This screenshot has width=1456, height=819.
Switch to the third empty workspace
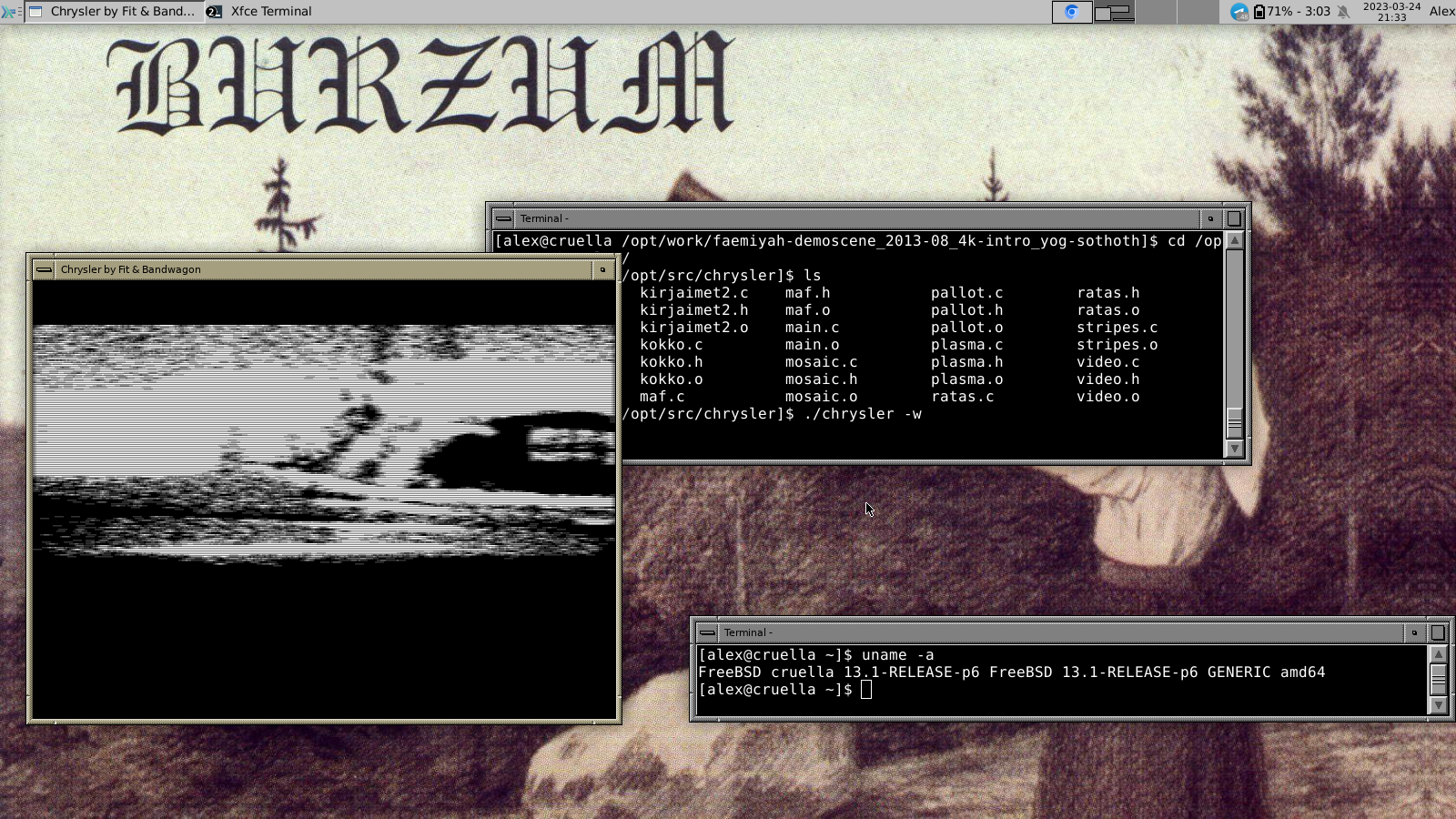1156,12
